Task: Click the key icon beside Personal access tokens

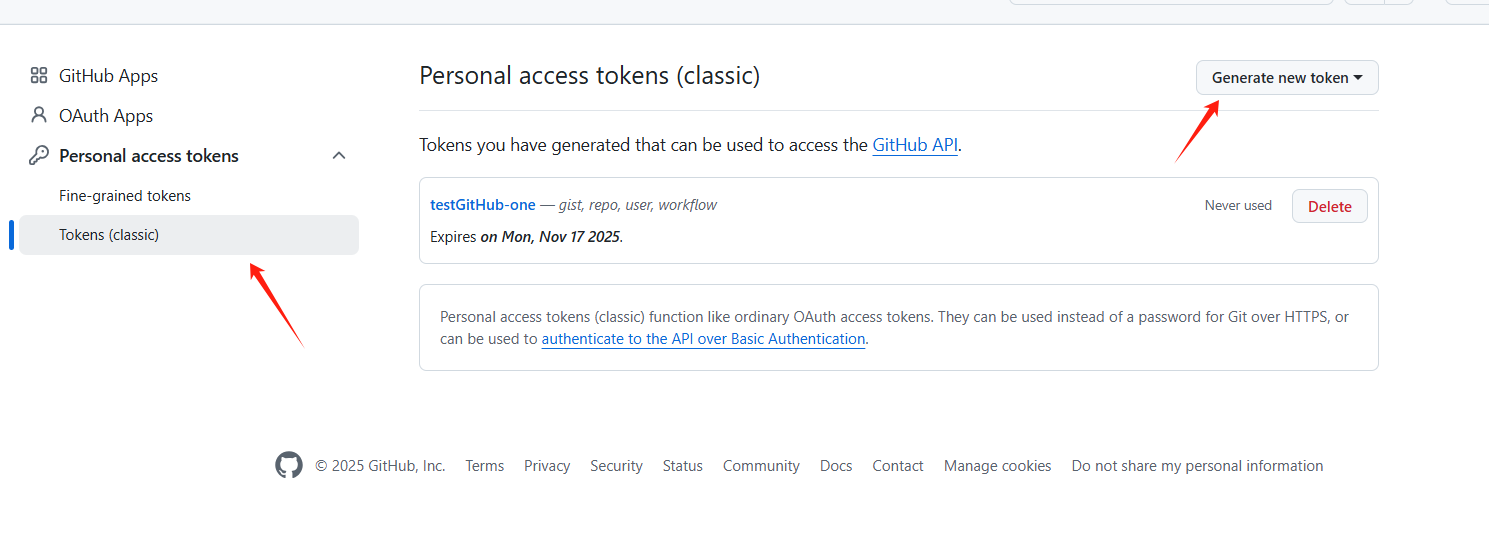Action: (x=39, y=155)
